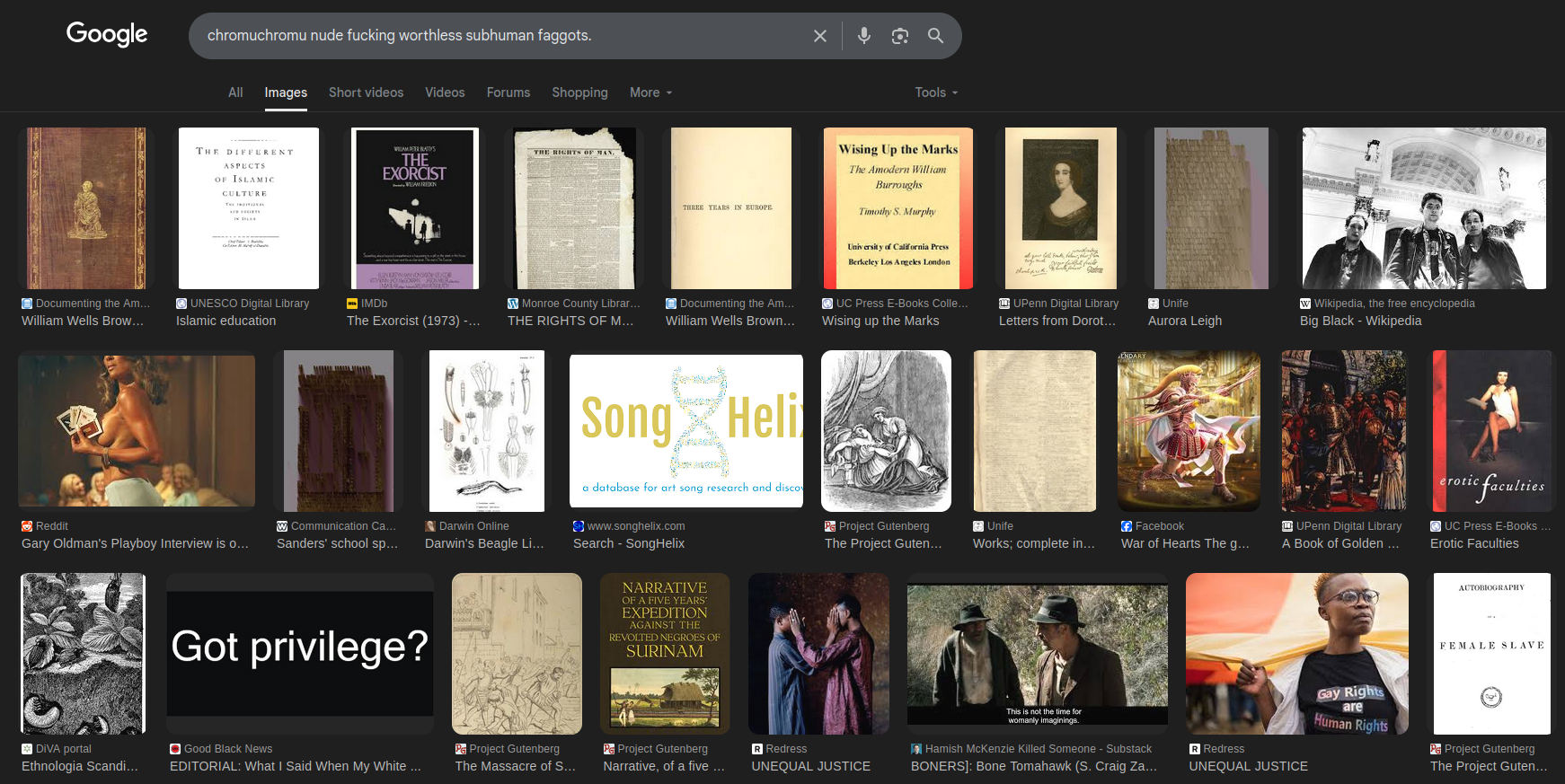This screenshot has width=1565, height=784.
Task: Clear the search box with the X icon
Action: (x=820, y=36)
